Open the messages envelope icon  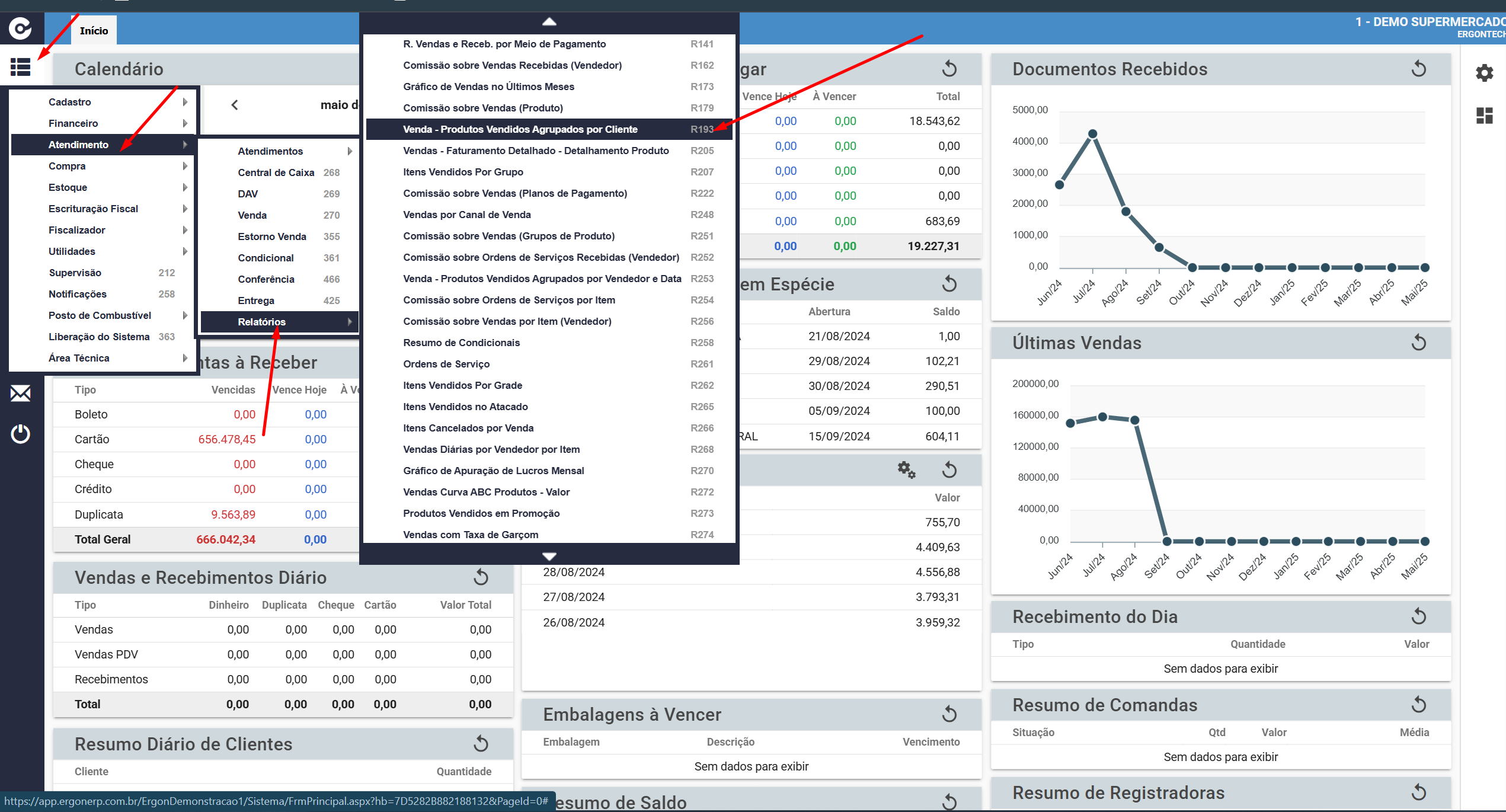pos(21,393)
